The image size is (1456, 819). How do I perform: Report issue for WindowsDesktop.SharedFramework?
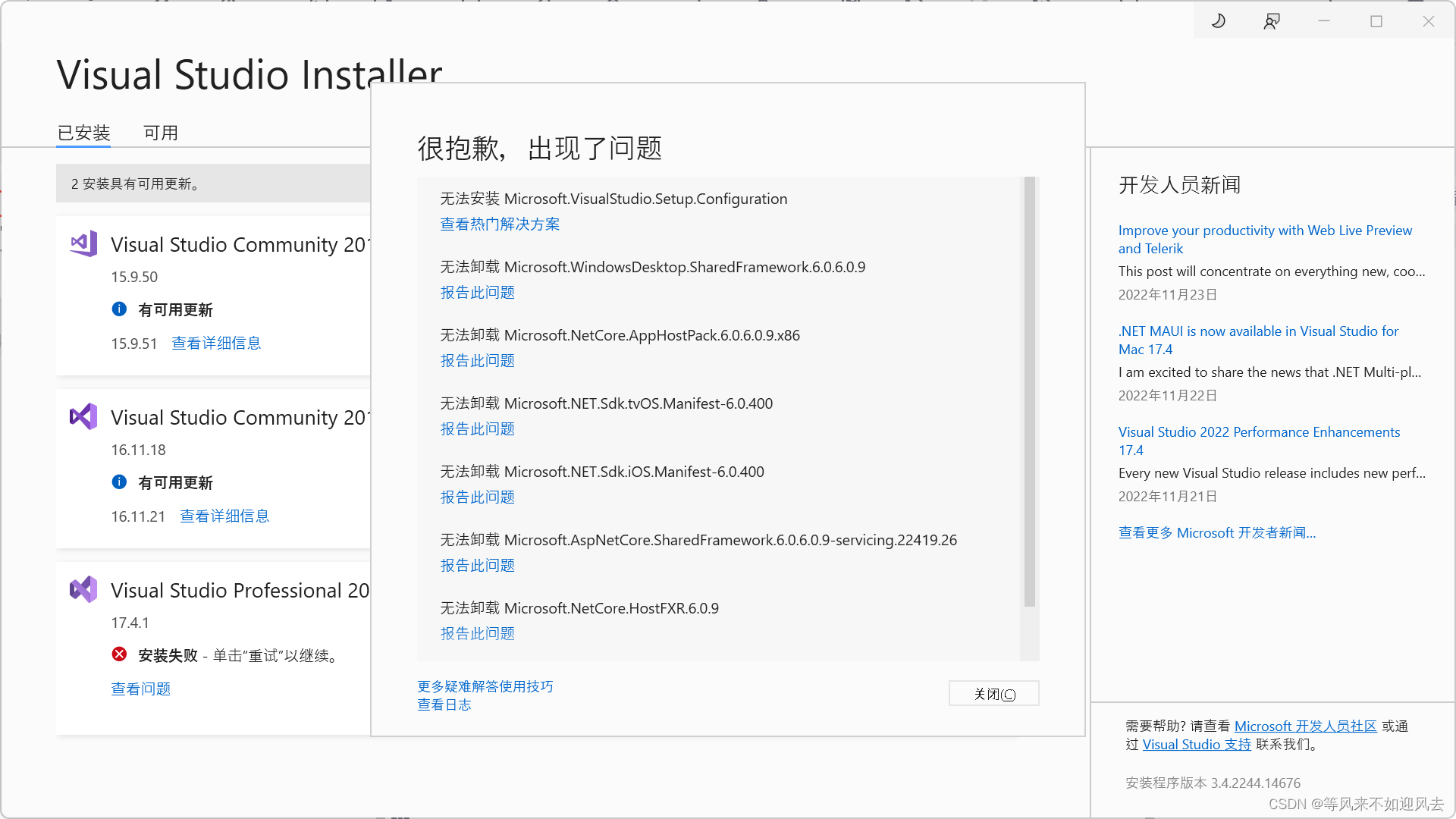click(478, 293)
